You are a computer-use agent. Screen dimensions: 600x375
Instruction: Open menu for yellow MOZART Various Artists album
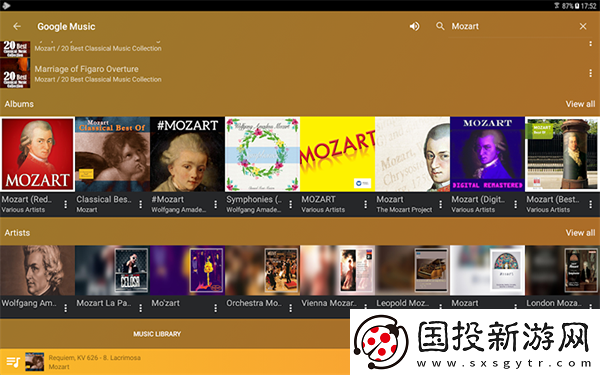(x=366, y=205)
